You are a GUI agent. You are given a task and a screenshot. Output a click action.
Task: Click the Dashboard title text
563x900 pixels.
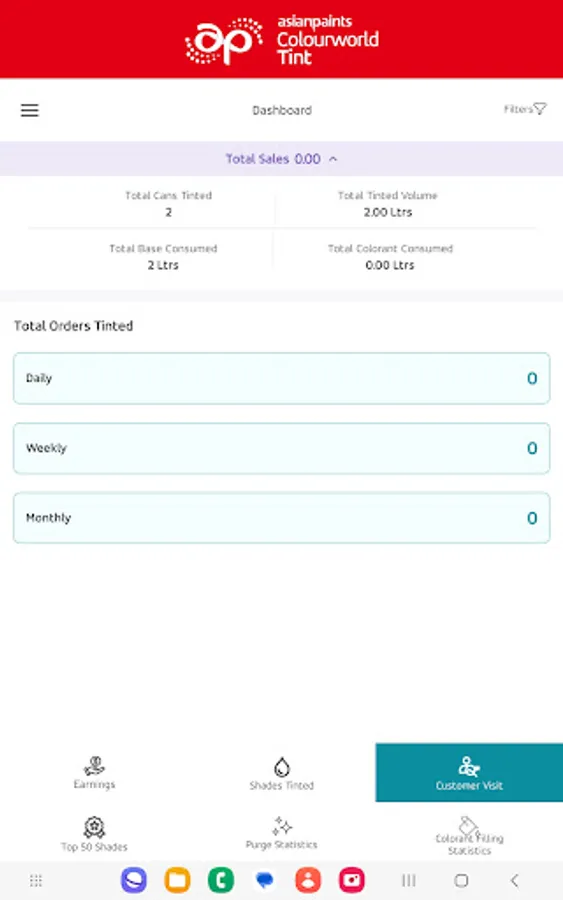coord(282,110)
